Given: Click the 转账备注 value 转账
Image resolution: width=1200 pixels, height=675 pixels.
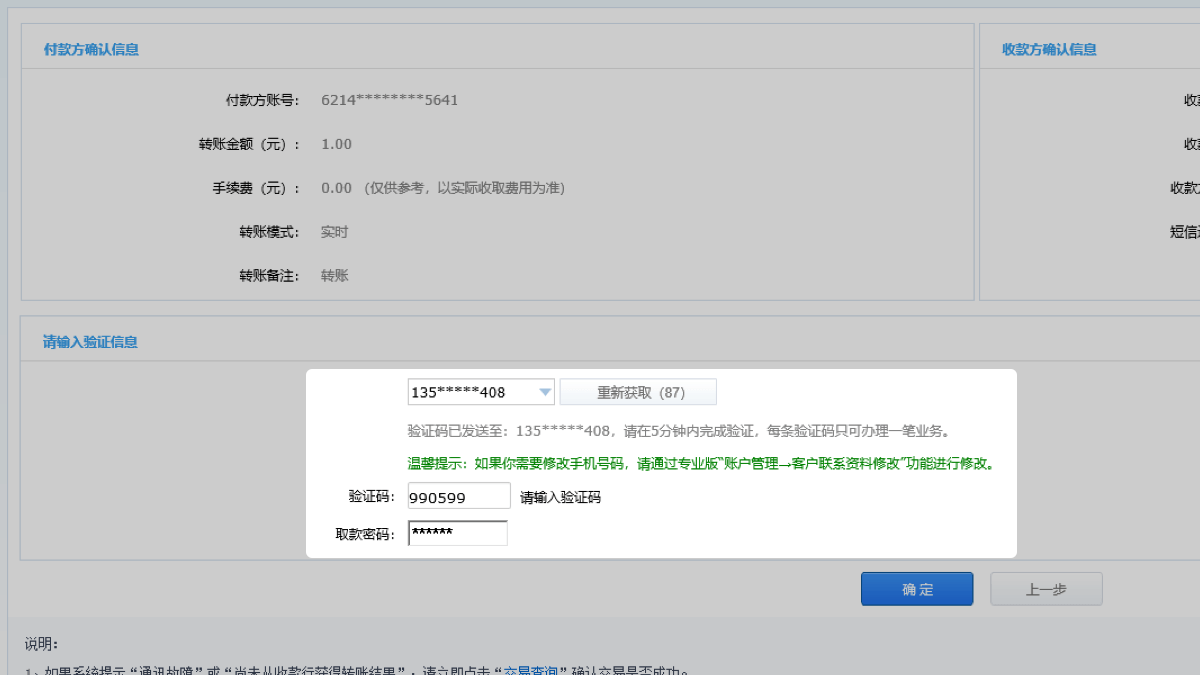Looking at the screenshot, I should click(334, 276).
